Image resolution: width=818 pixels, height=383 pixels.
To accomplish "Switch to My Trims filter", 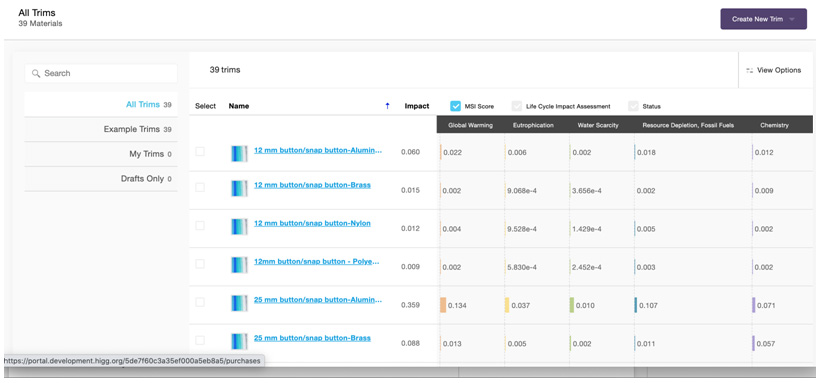I will [x=101, y=154].
